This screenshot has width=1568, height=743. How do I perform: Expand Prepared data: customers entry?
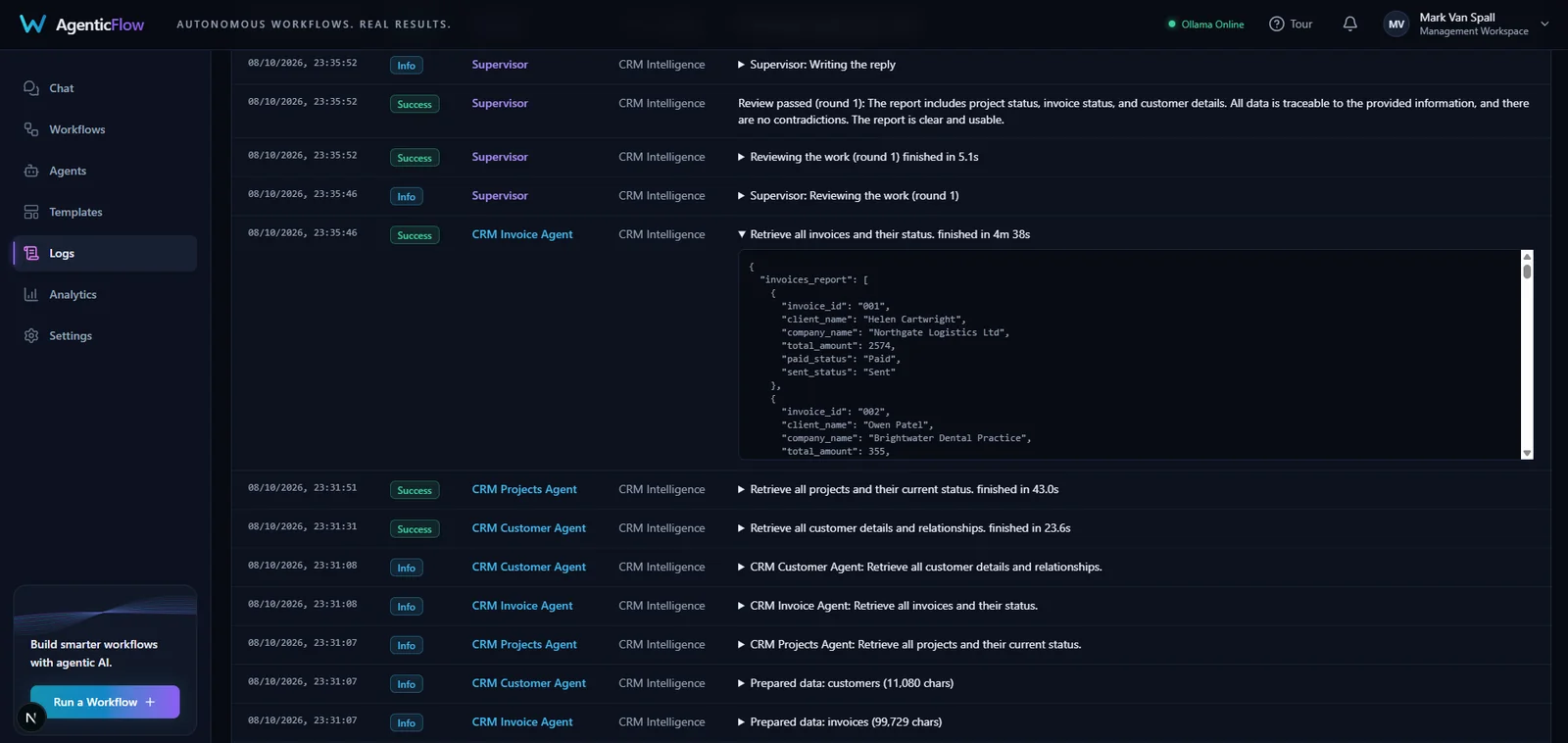742,683
